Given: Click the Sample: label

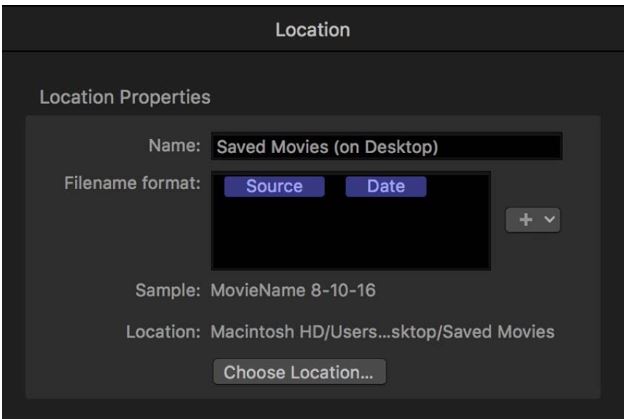Looking at the screenshot, I should coord(168,293).
